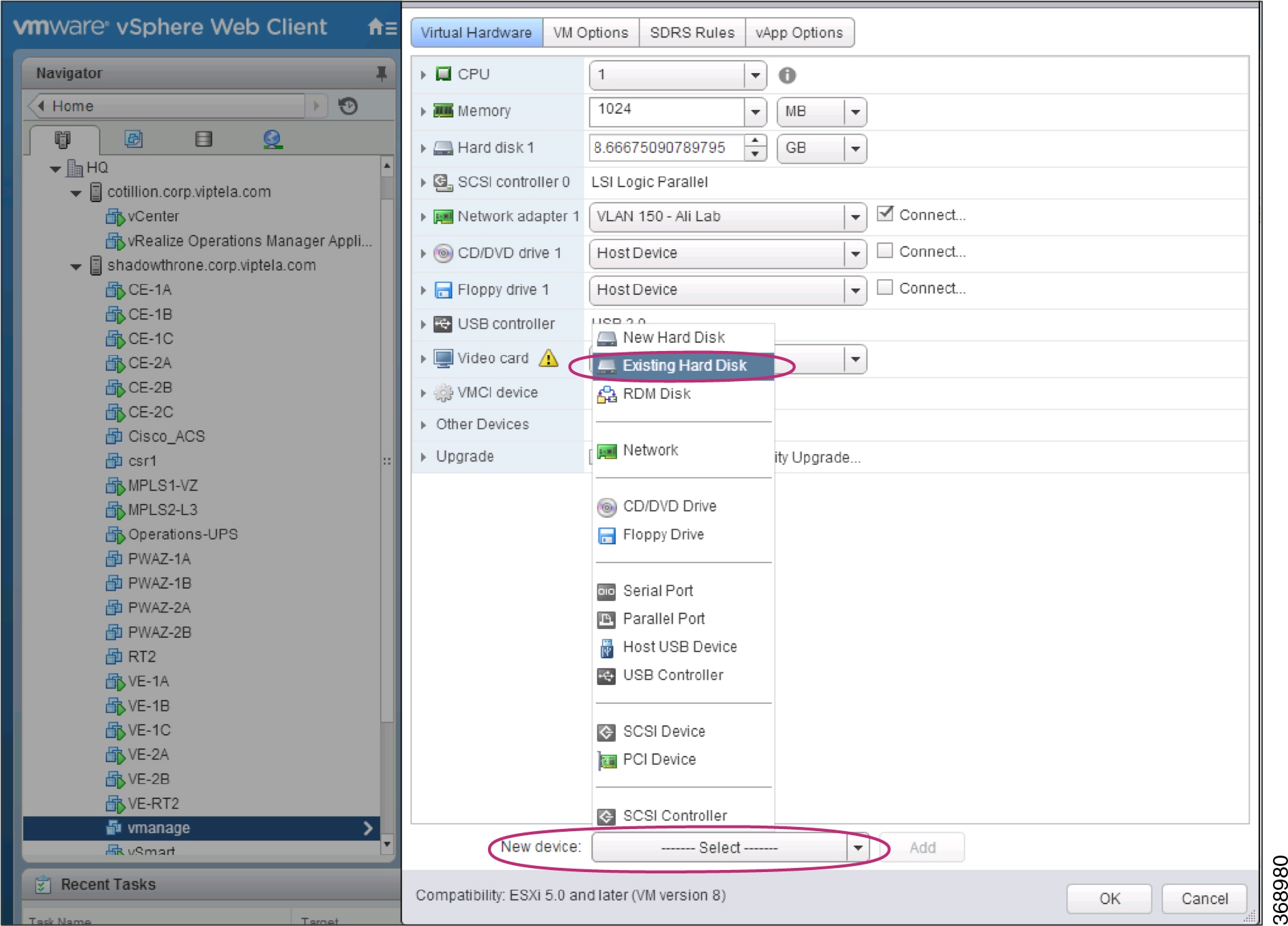The height and width of the screenshot is (926, 1288).
Task: Click the Memory hardware icon
Action: coord(444,111)
